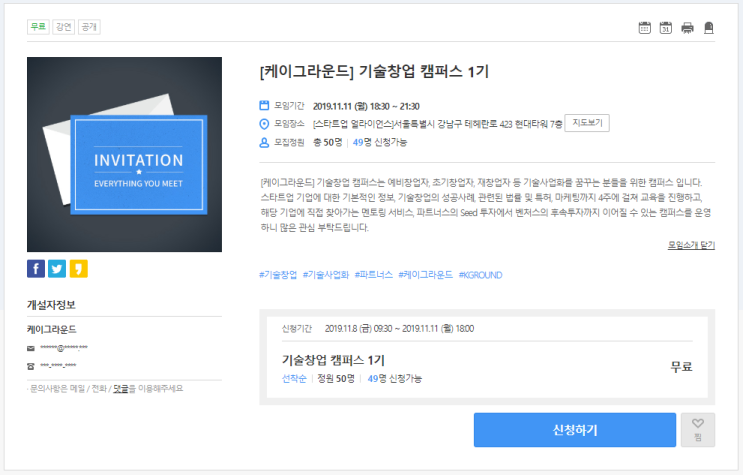Viewport: 743px width, 475px height.
Task: Click the address text 테헤란로 423 현대타워 7층
Action: pyautogui.click(x=513, y=124)
